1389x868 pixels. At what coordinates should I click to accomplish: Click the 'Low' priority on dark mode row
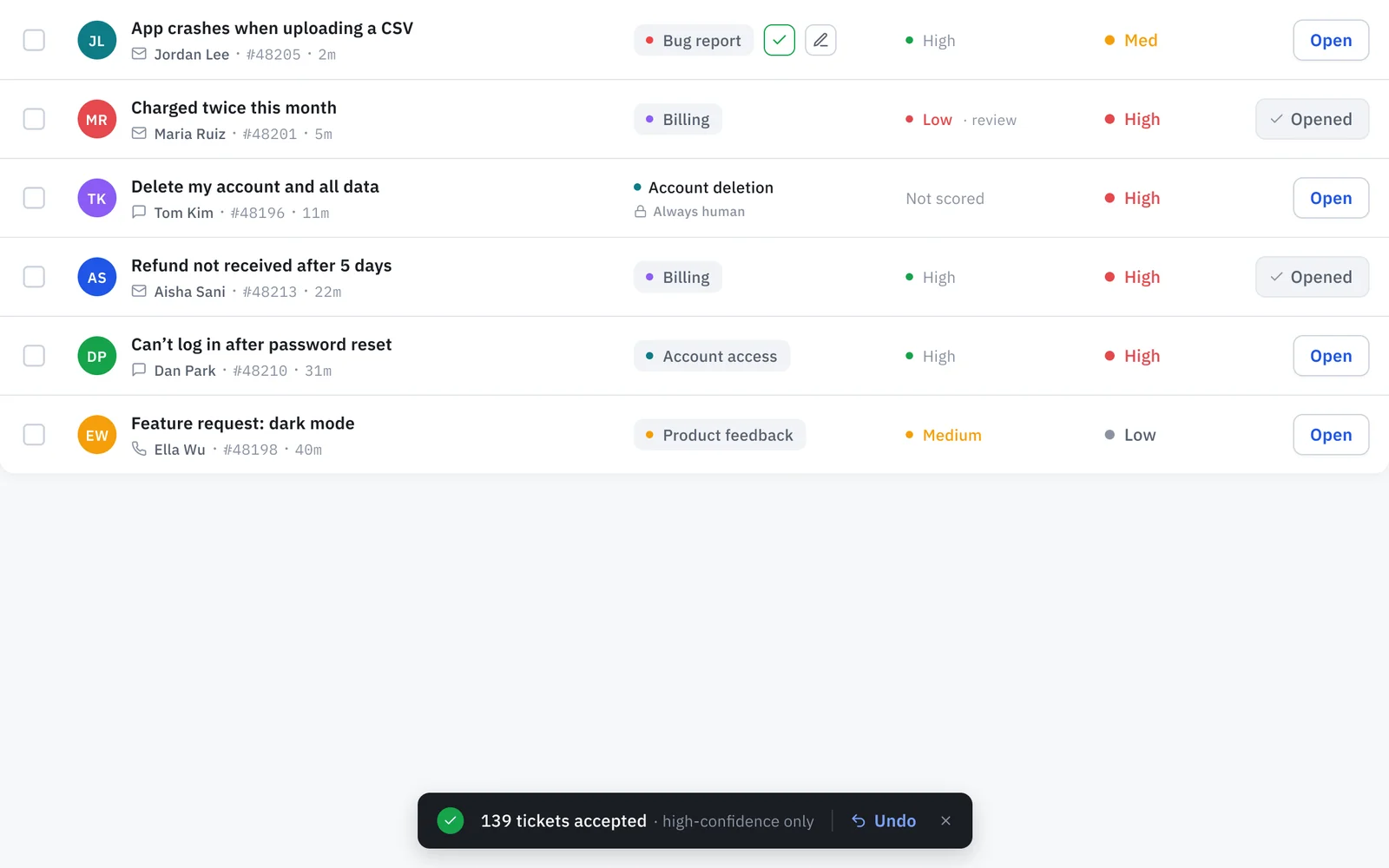pos(1130,435)
